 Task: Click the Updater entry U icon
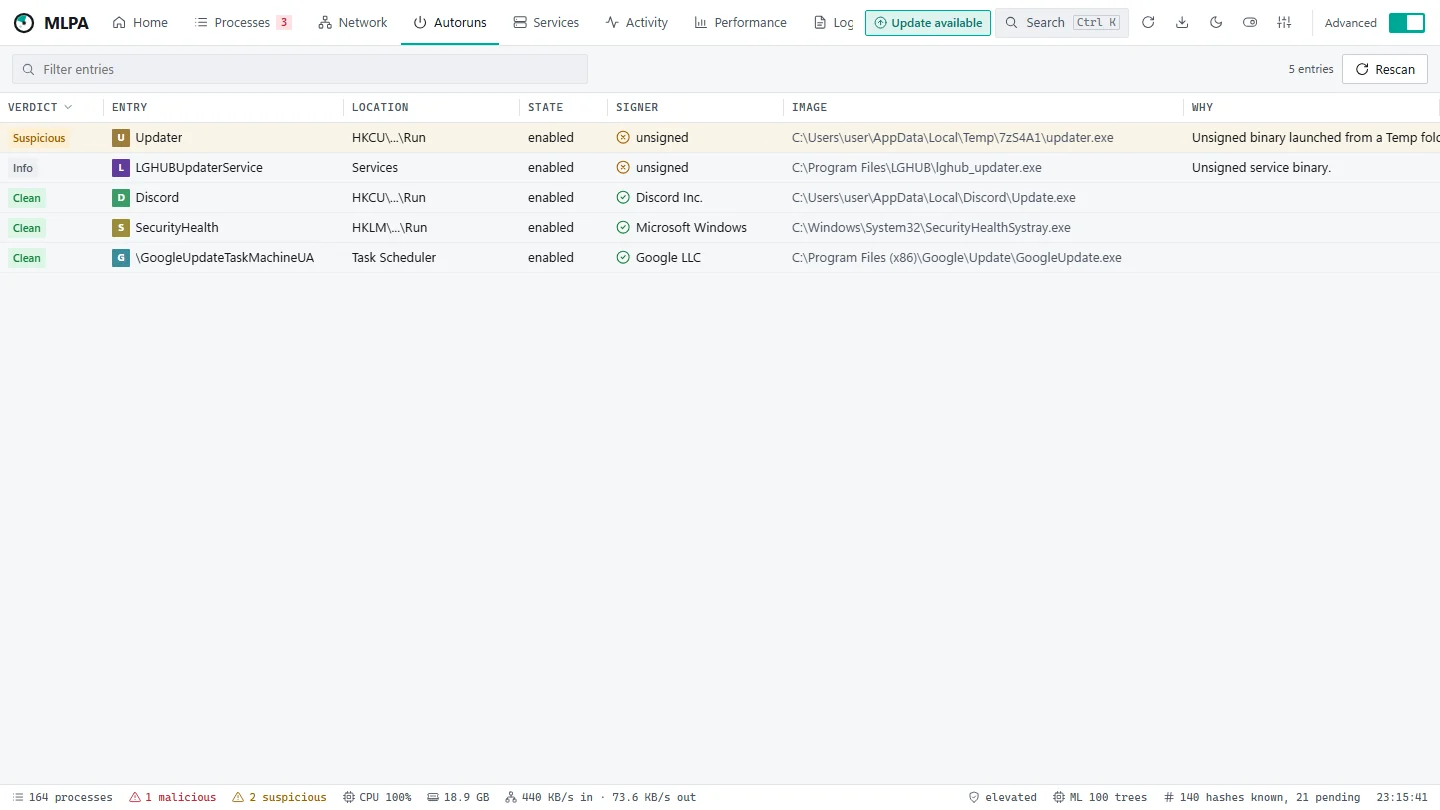pos(121,138)
